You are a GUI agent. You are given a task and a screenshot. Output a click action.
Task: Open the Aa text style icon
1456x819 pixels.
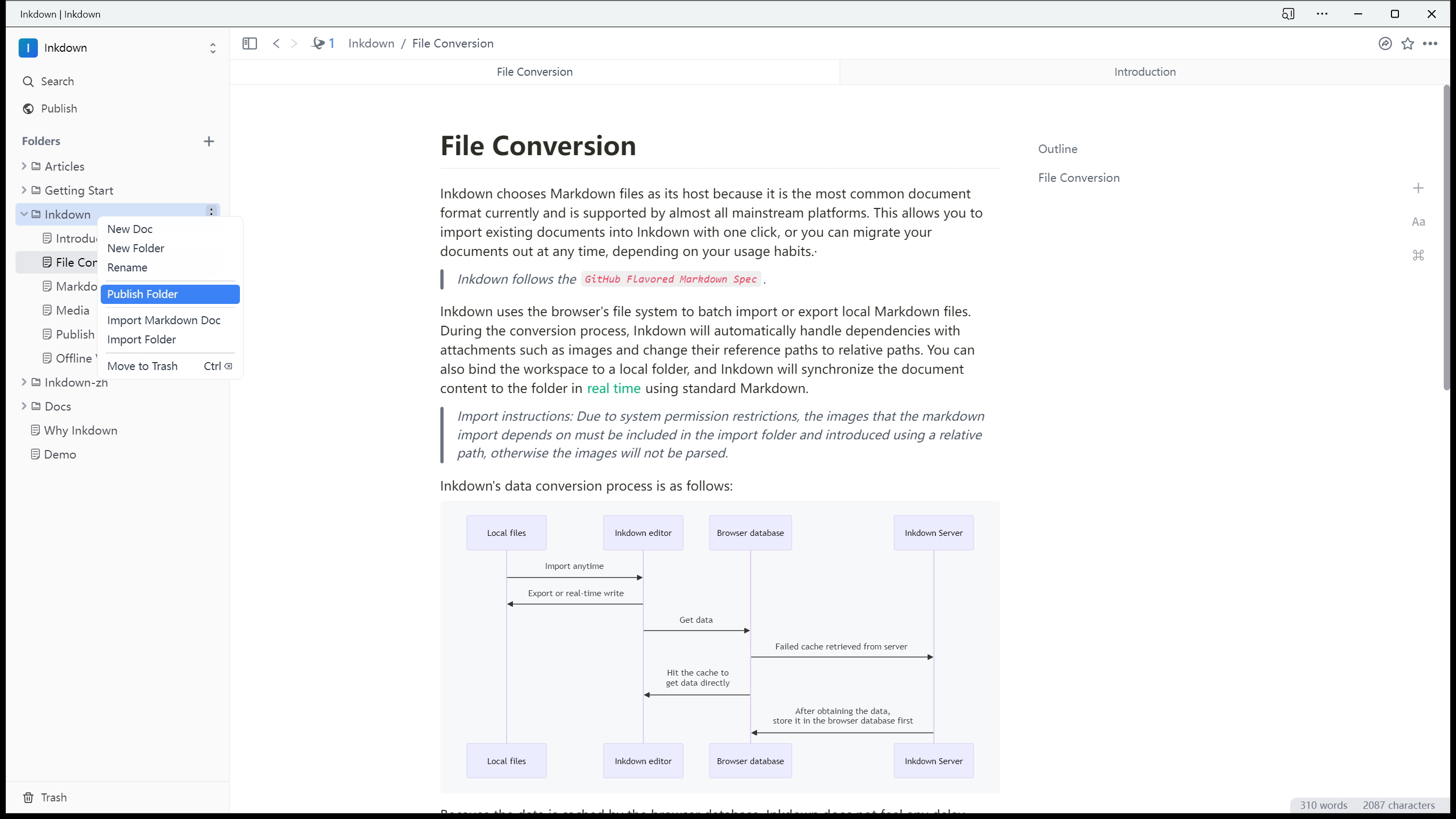[x=1418, y=222]
